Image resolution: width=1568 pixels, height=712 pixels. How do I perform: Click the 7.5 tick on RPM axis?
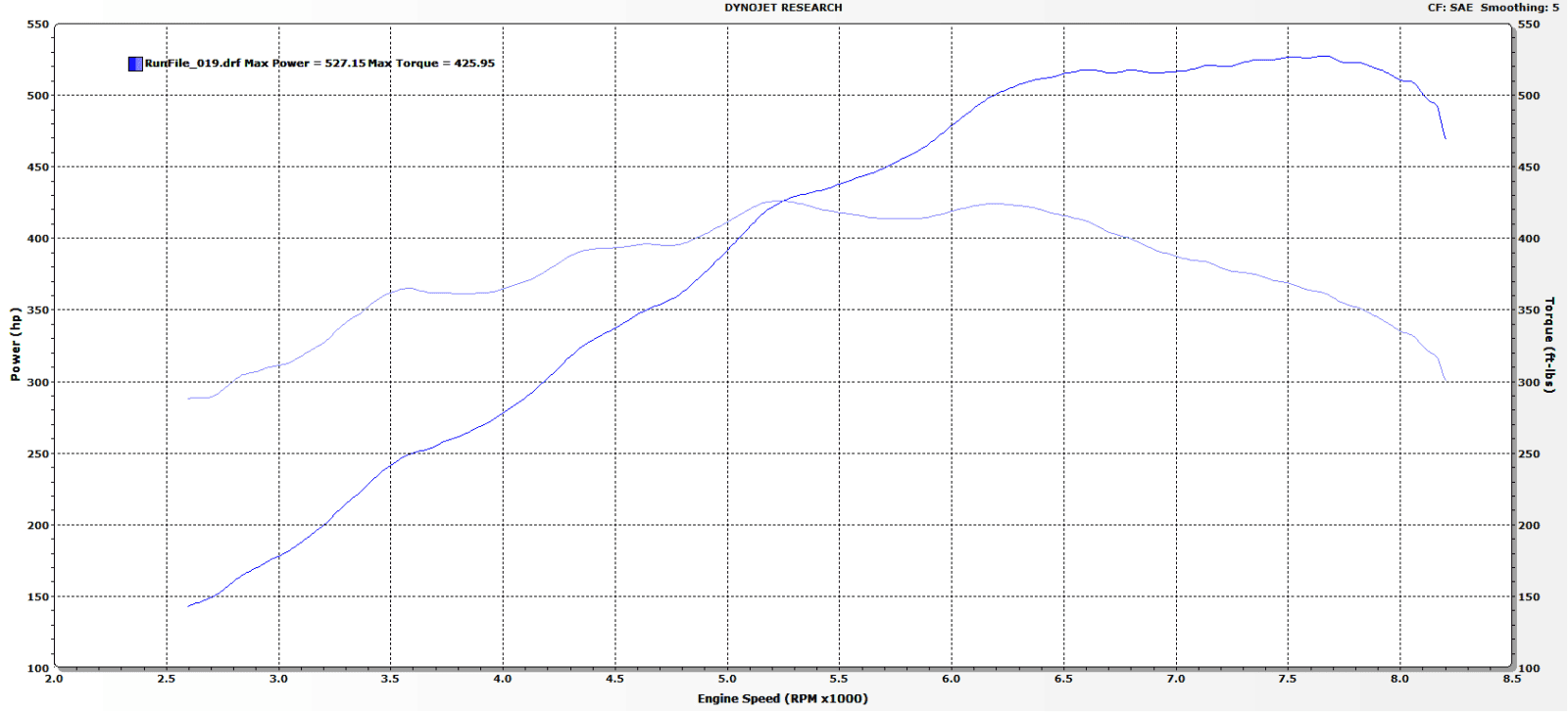point(1288,679)
